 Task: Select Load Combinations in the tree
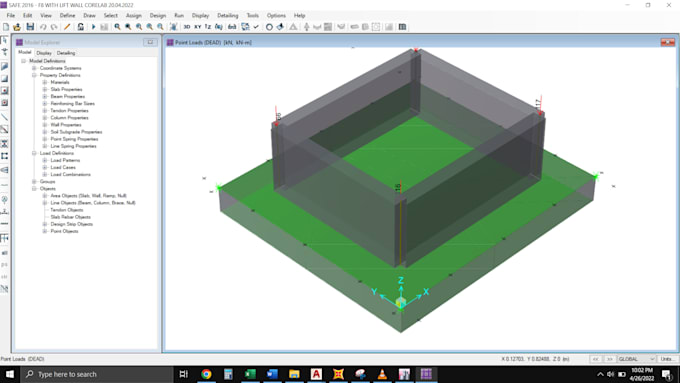(71, 174)
